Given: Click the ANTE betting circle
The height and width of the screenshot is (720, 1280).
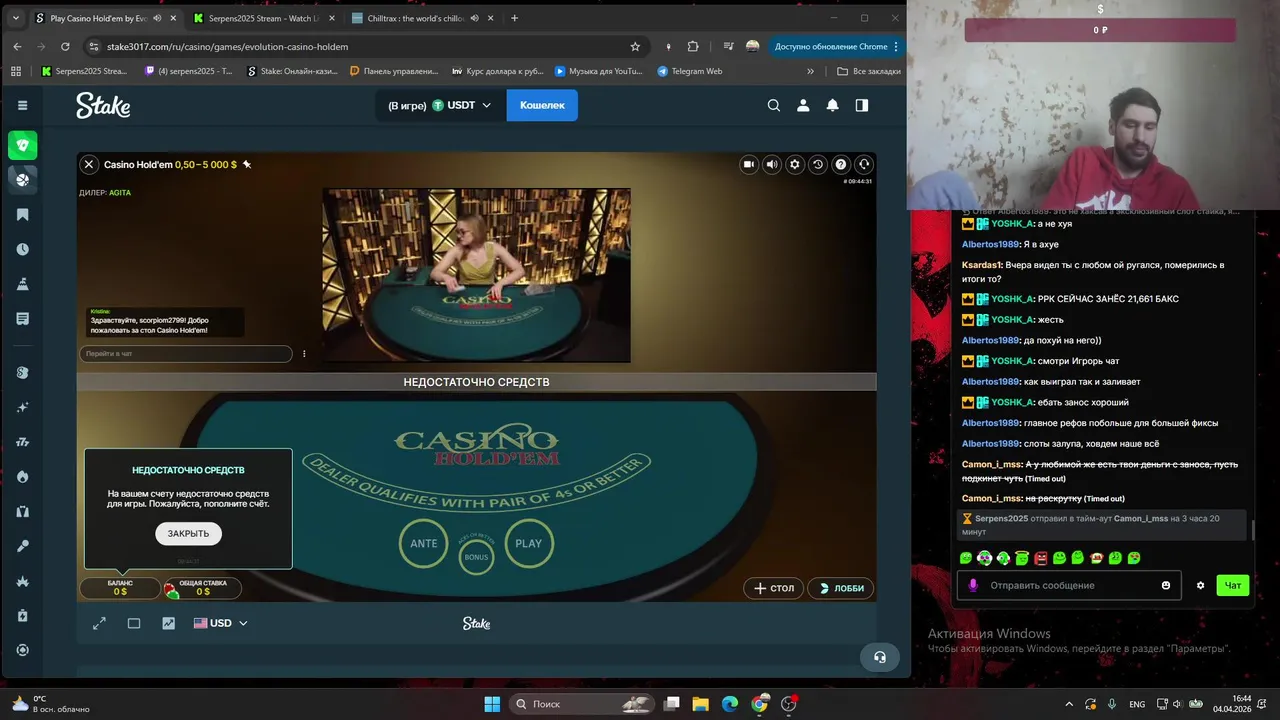Looking at the screenshot, I should [424, 543].
